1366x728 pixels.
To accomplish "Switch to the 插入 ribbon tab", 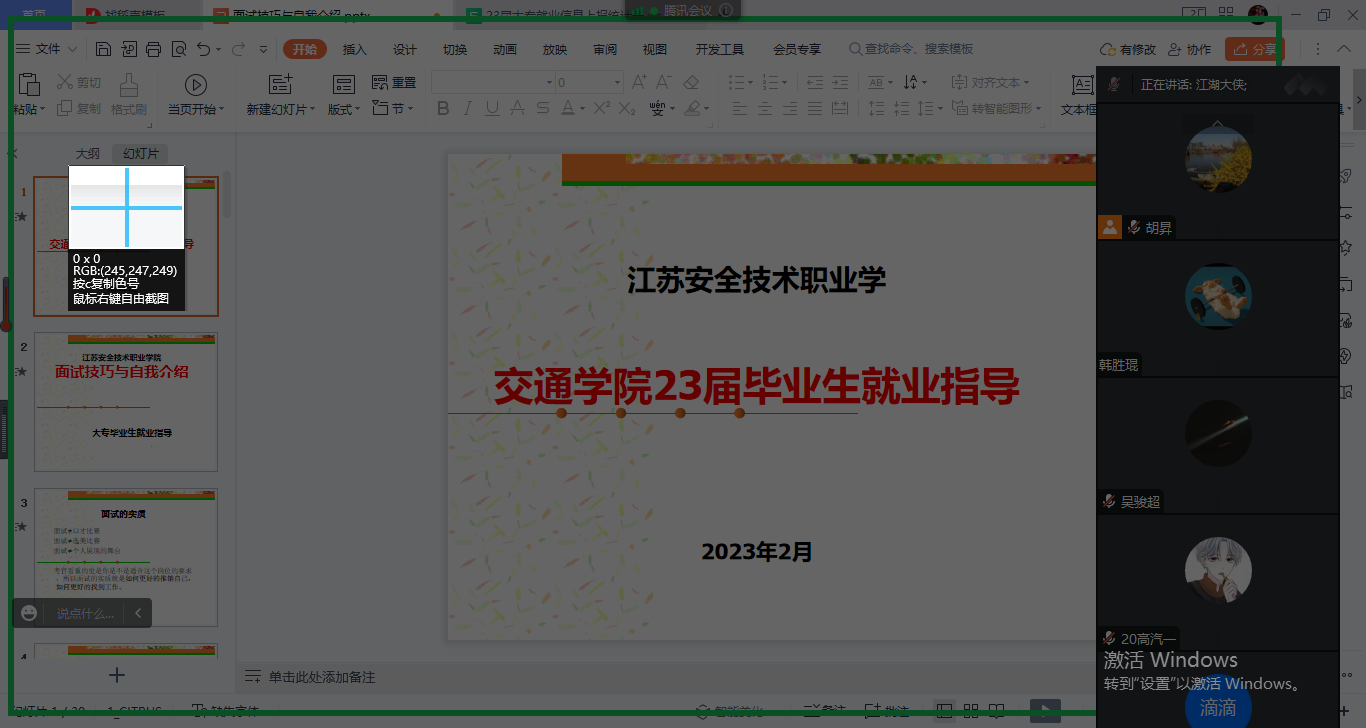I will click(x=355, y=49).
